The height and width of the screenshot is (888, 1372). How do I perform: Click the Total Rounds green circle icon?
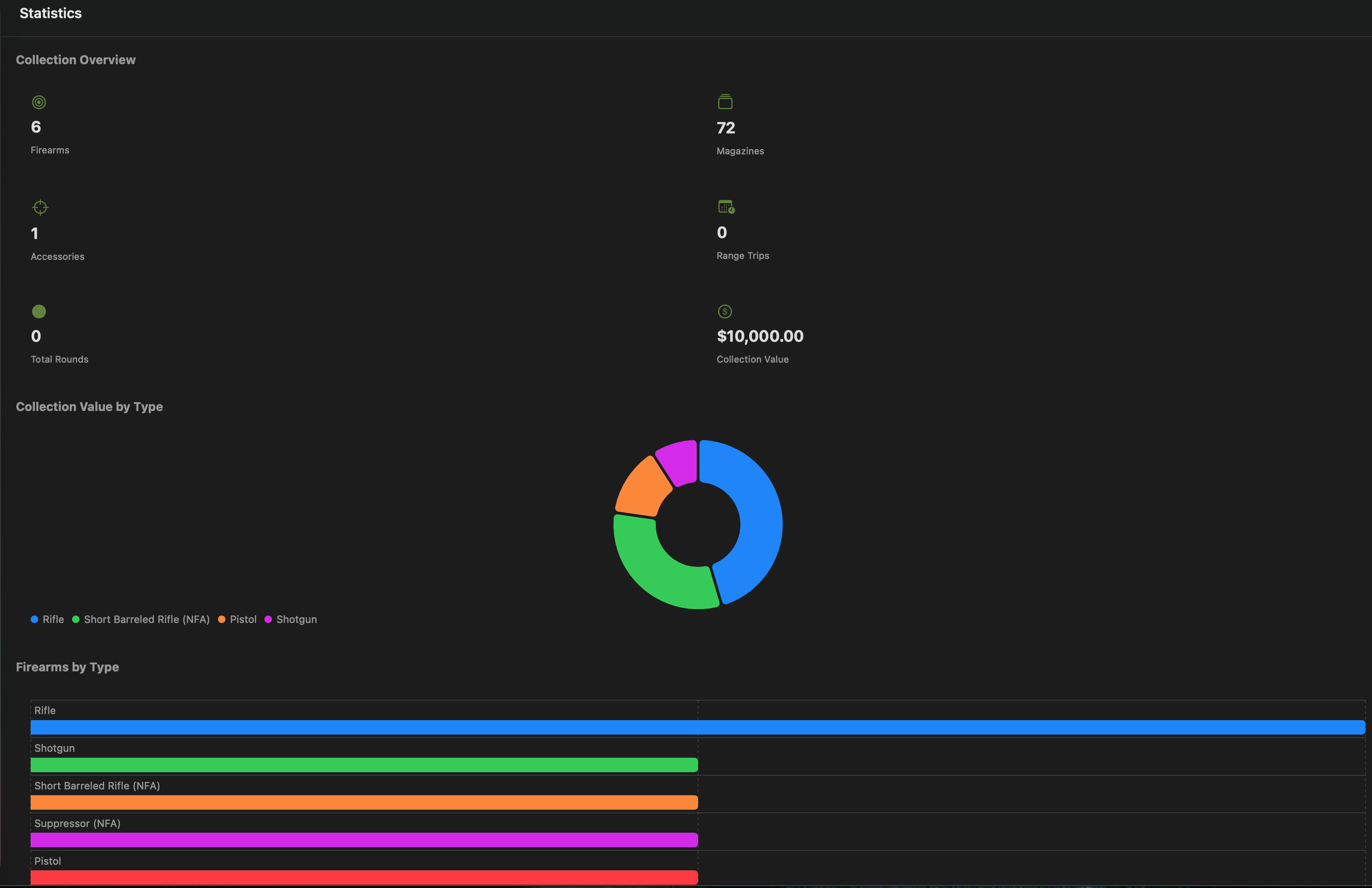pos(39,311)
